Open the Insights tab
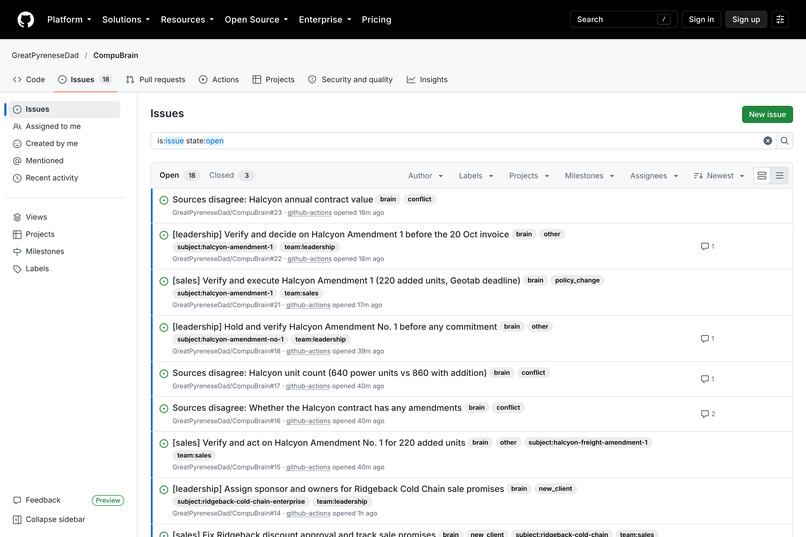The height and width of the screenshot is (537, 806). click(x=427, y=80)
